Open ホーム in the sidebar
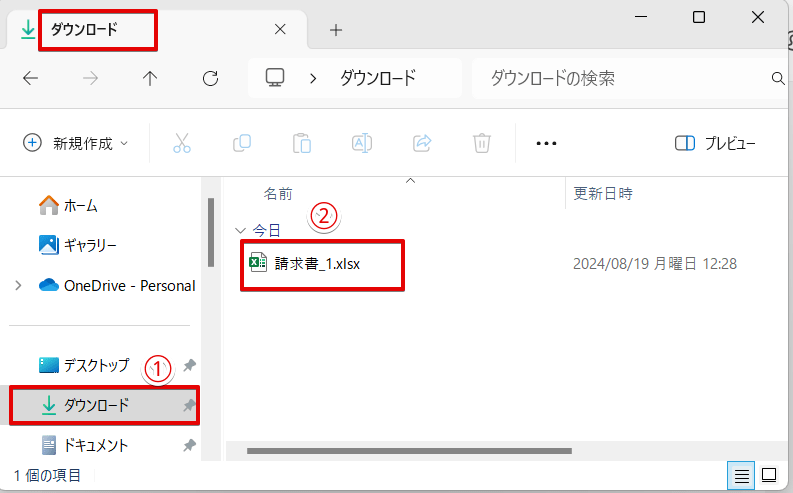Viewport: 793px width, 493px height. pos(68,205)
